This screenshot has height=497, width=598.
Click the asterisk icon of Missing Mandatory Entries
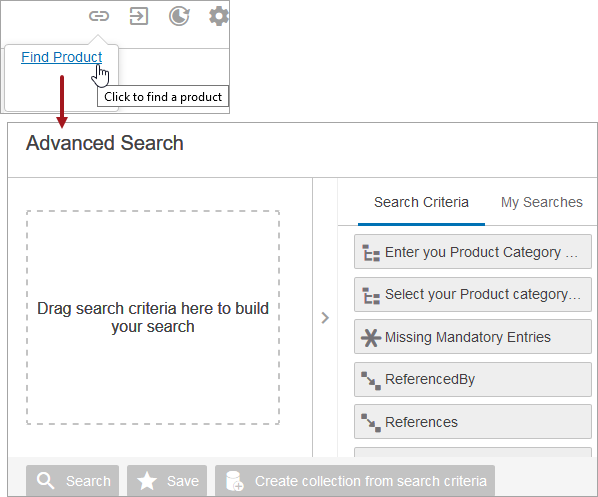[371, 338]
